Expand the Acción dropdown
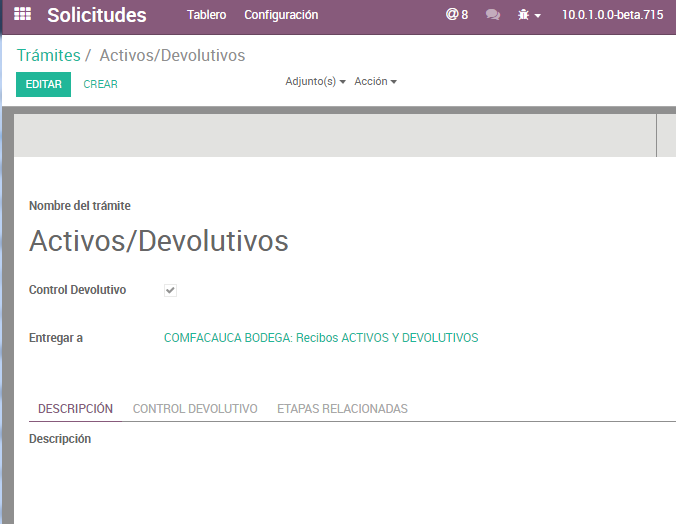Screen dimensions: 676x524 [x=375, y=81]
